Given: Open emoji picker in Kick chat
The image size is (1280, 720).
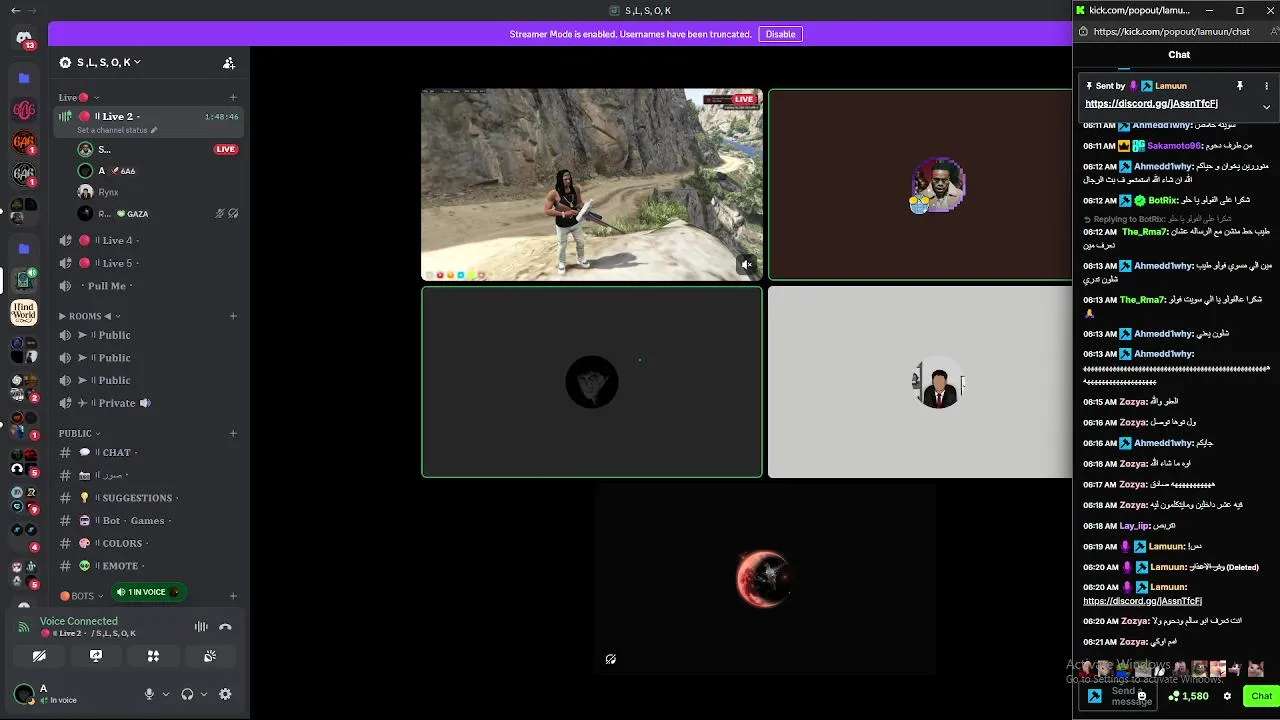Looking at the screenshot, I should [1142, 696].
